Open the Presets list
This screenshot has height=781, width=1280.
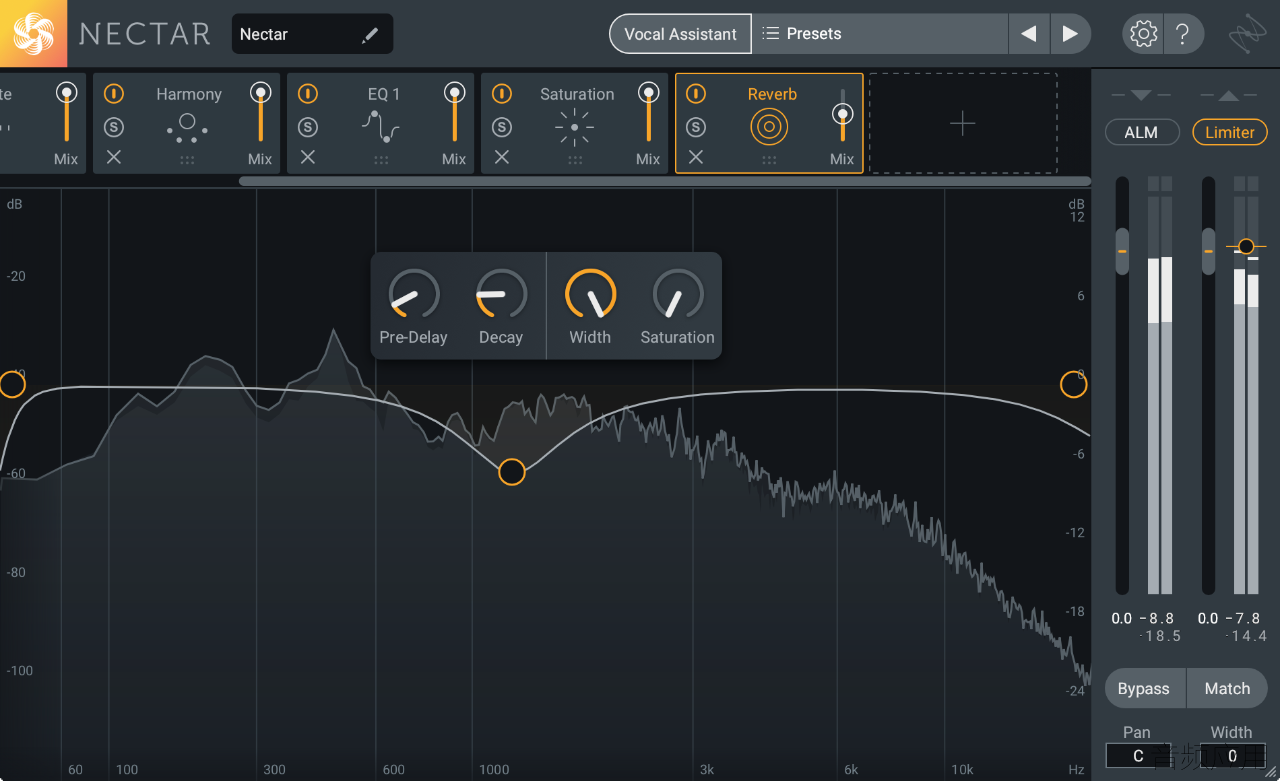pos(879,34)
